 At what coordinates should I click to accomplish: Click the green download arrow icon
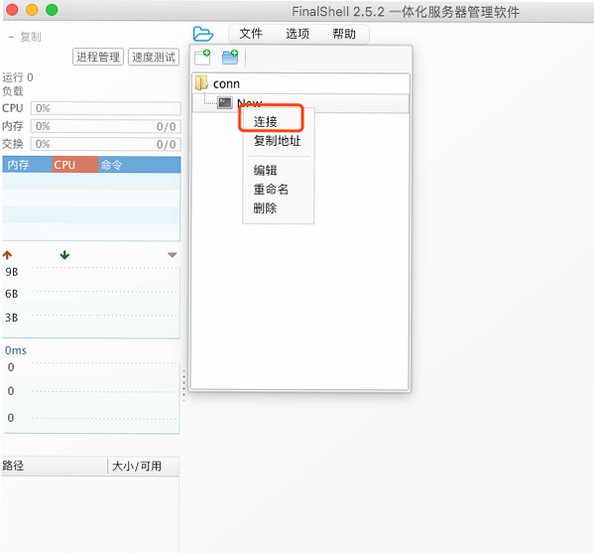[65, 255]
